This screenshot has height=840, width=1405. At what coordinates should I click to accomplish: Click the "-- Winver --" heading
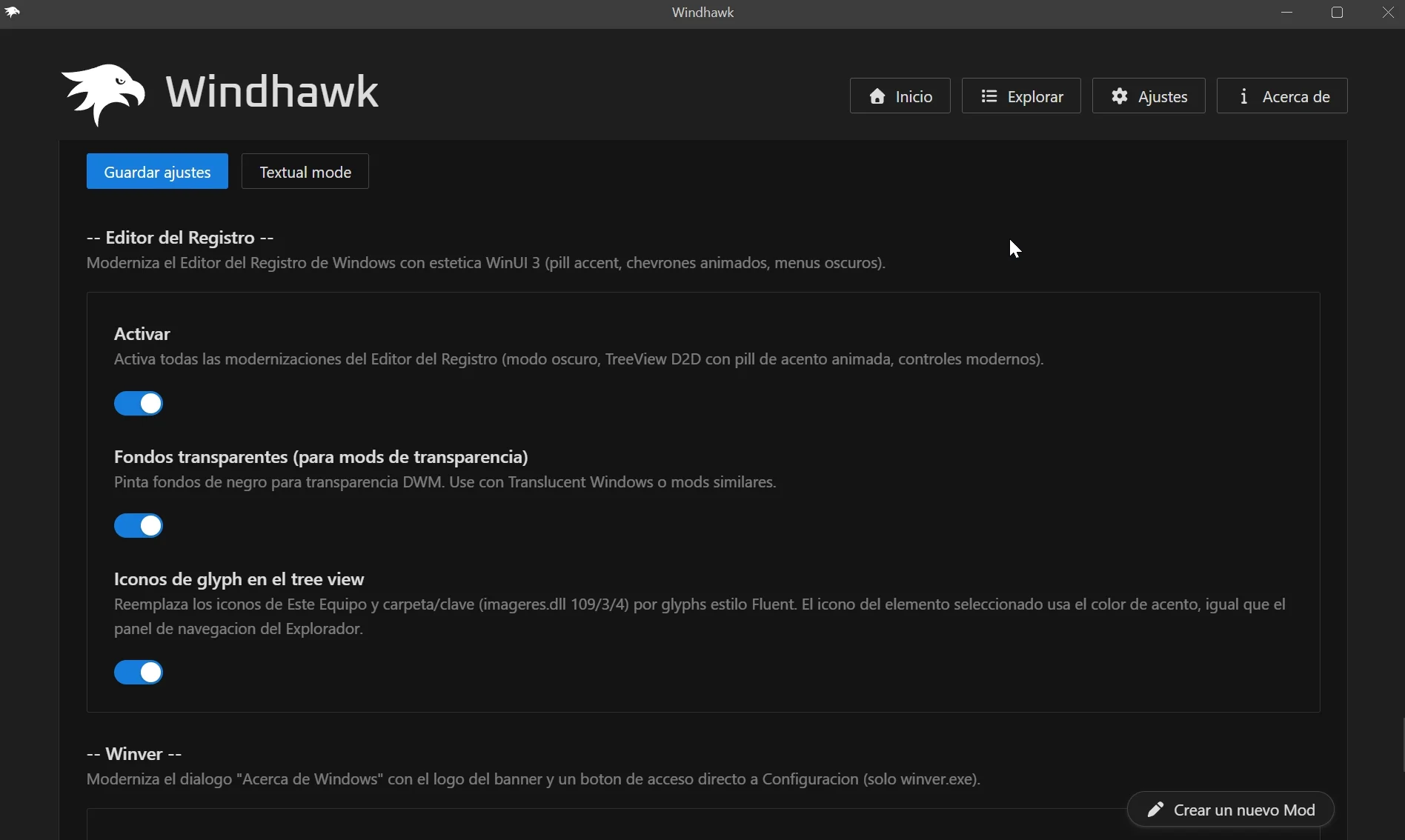(134, 754)
